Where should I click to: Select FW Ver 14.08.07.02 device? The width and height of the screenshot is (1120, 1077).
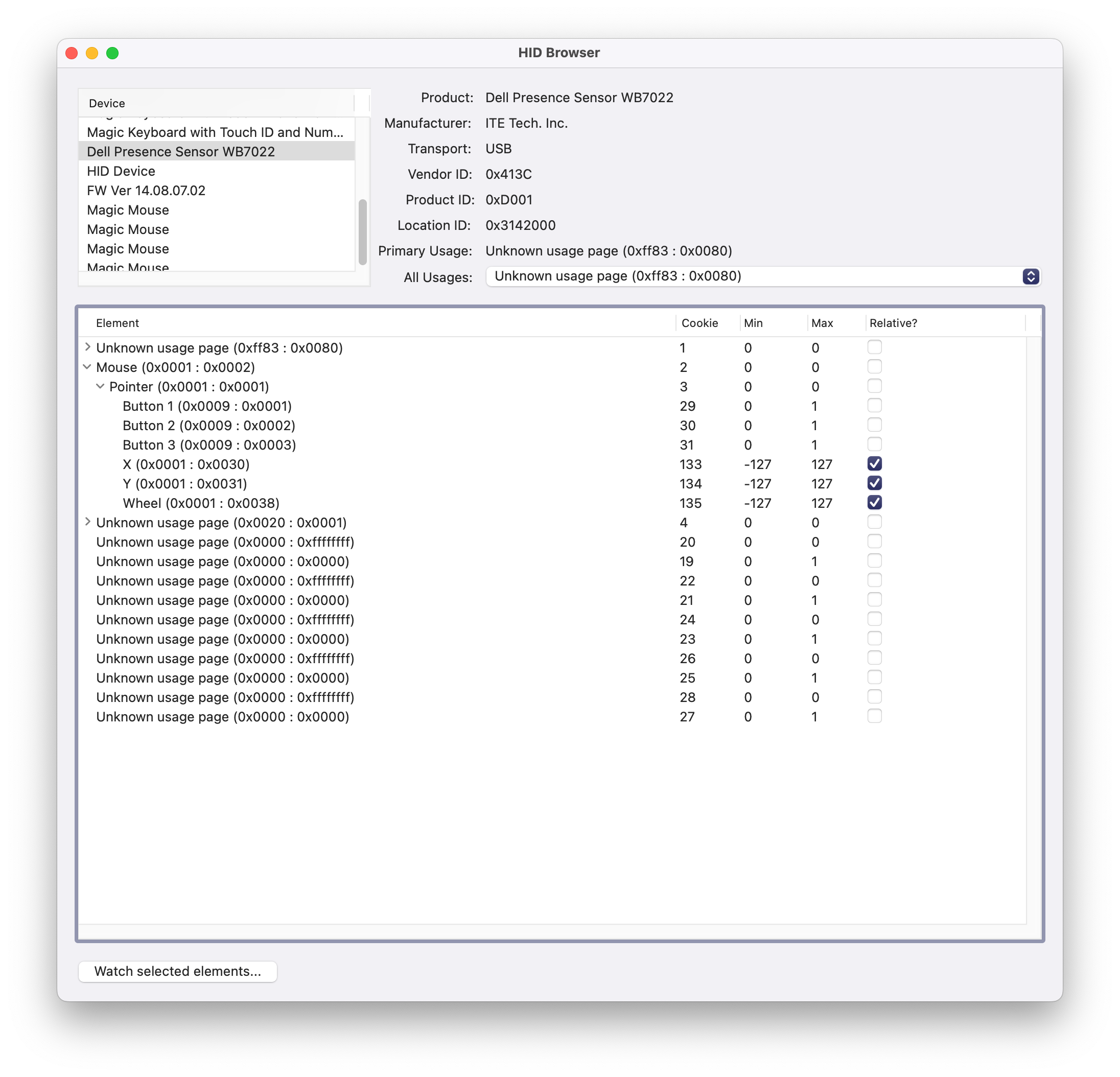pos(217,190)
